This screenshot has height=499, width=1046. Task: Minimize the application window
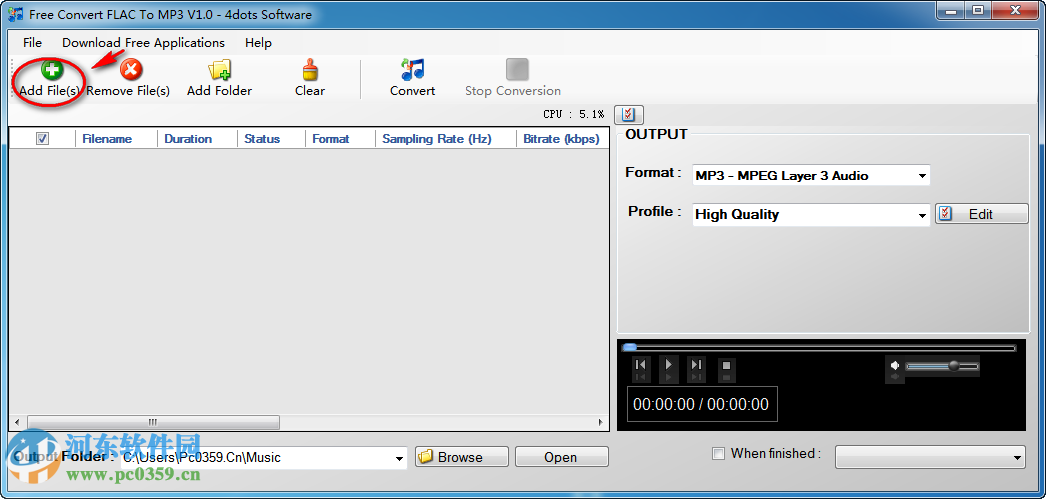pyautogui.click(x=949, y=10)
